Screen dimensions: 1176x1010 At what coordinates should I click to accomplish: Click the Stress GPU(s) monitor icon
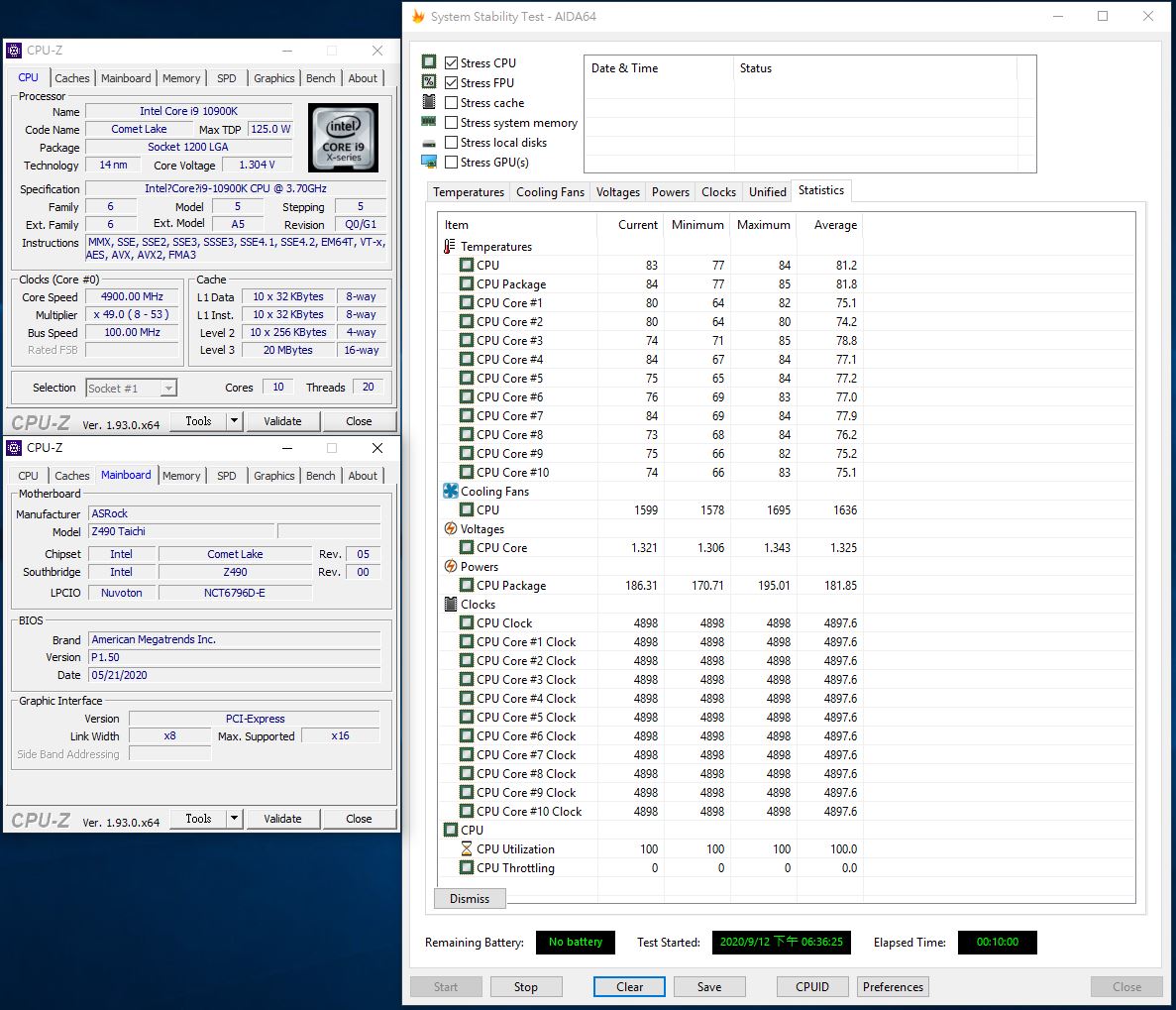pyautogui.click(x=429, y=162)
